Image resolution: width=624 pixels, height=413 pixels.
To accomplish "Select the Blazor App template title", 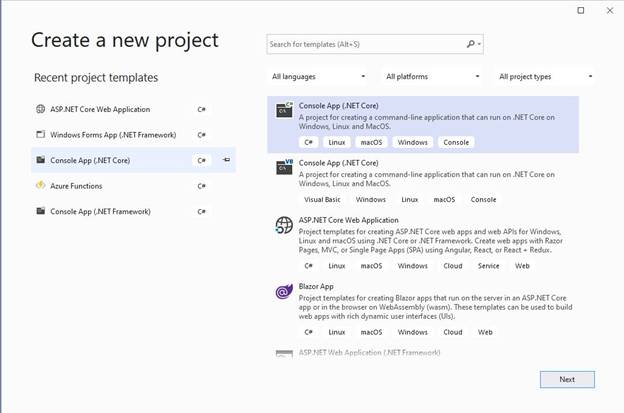I will (316, 286).
